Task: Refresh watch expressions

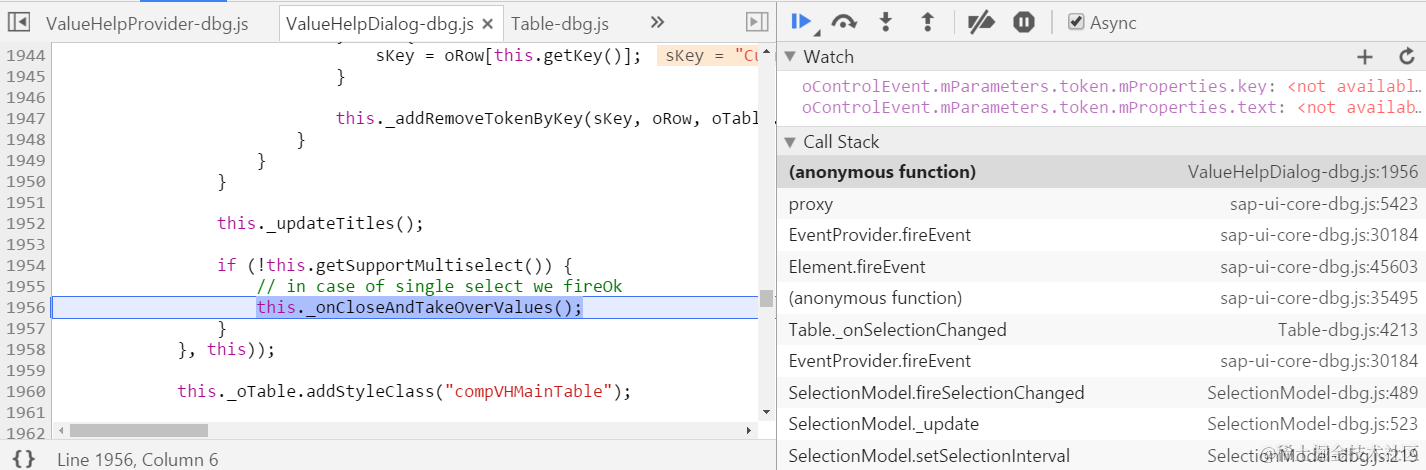Action: click(x=1407, y=57)
